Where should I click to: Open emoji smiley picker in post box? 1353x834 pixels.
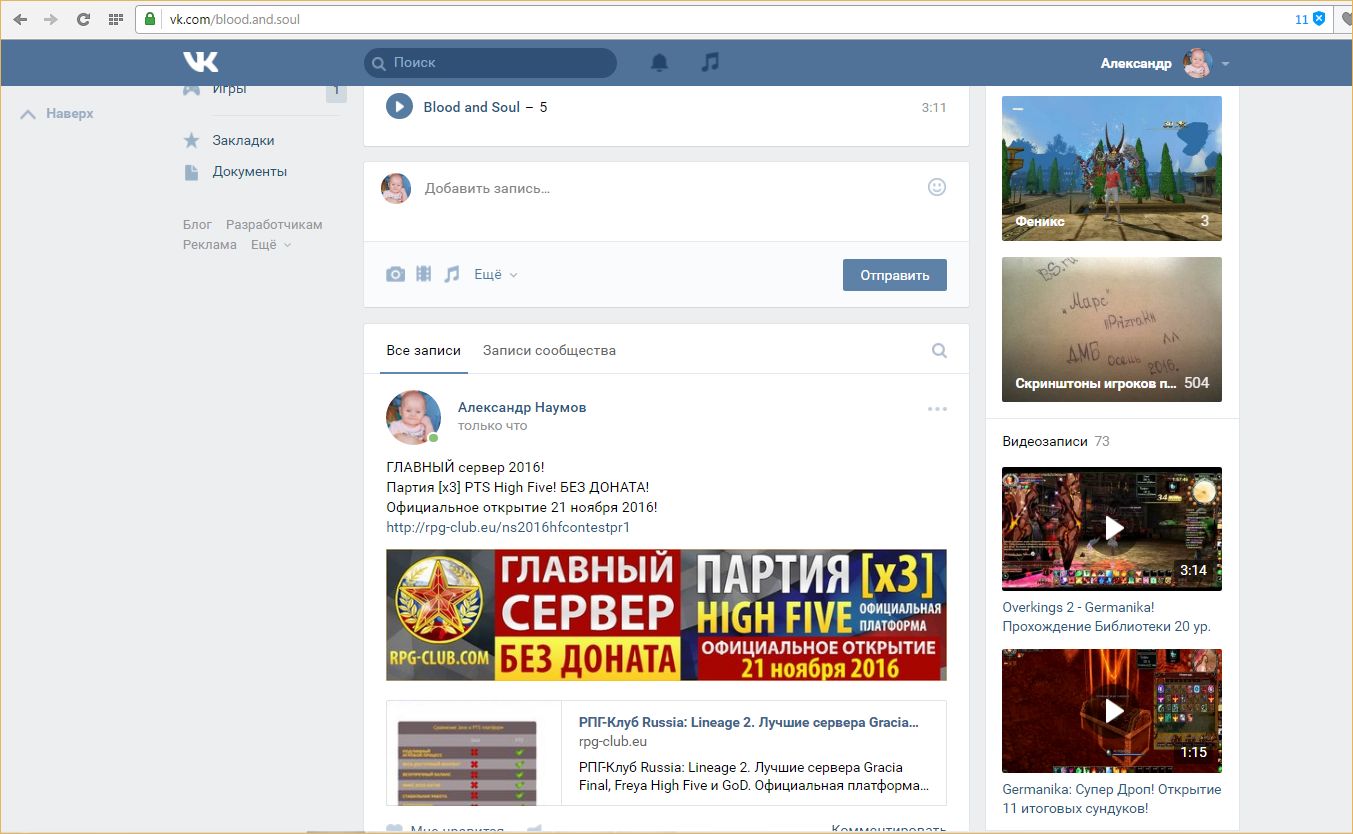[937, 187]
